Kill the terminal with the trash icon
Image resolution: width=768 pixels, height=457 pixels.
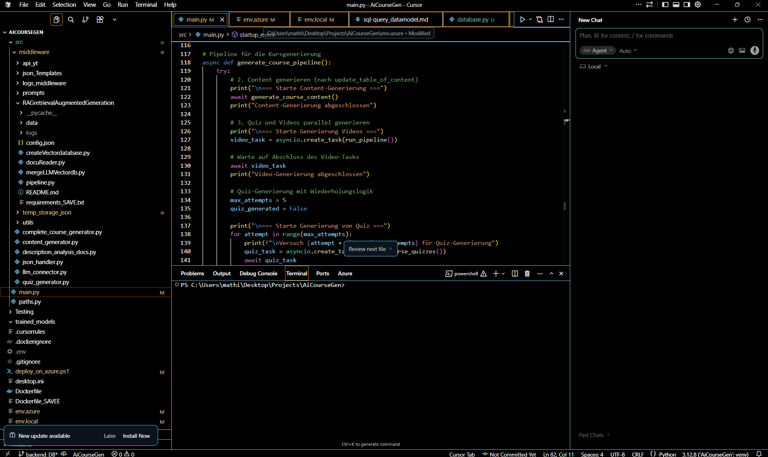(527, 273)
